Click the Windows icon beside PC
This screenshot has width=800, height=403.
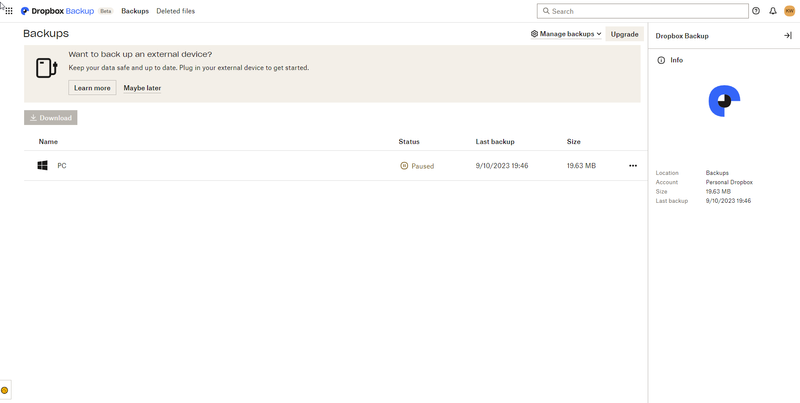coord(42,166)
